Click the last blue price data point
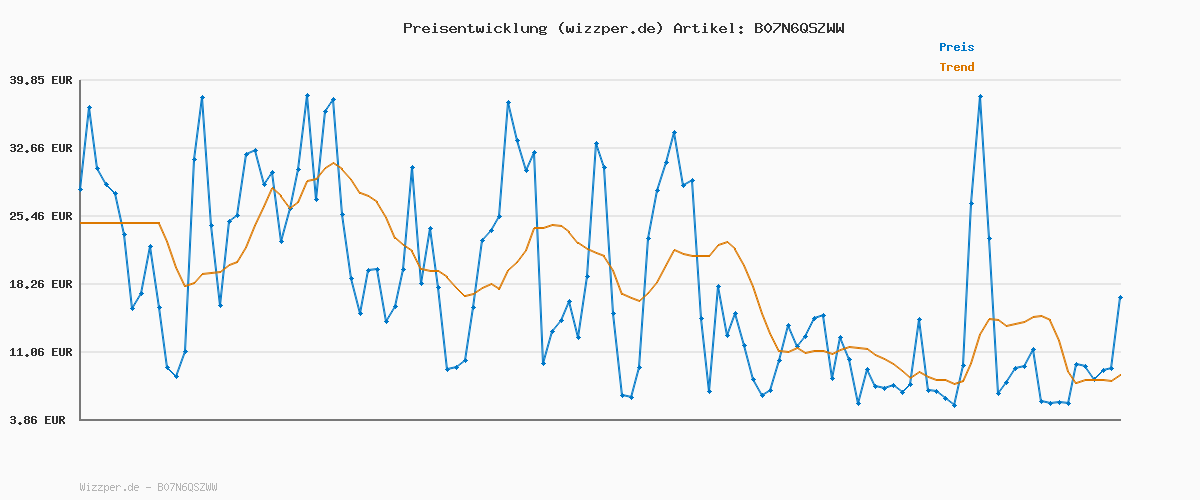Screen dimensions: 1200x500 [1120, 298]
